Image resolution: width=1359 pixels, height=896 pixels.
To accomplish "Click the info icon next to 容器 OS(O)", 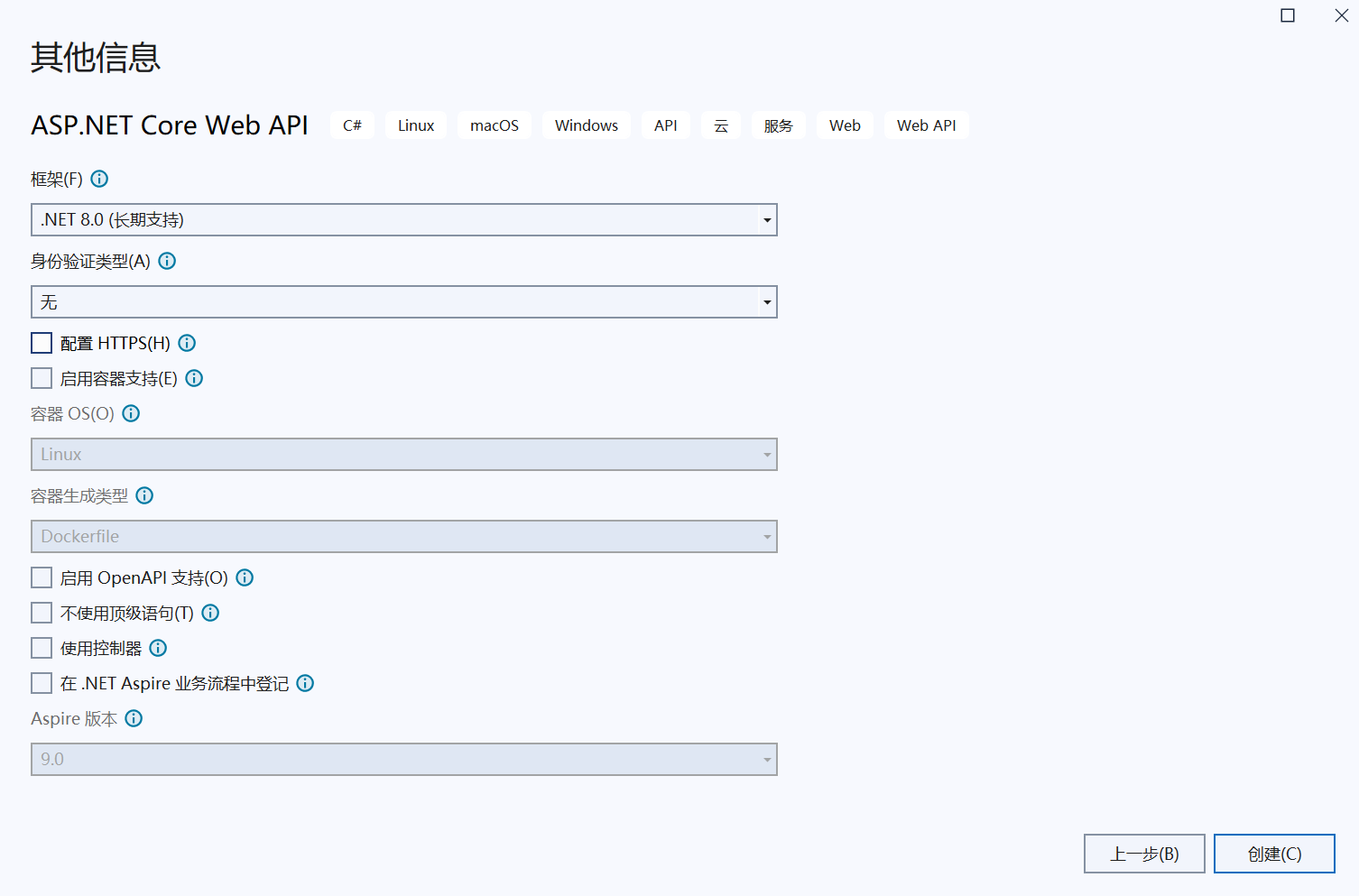I will (131, 413).
